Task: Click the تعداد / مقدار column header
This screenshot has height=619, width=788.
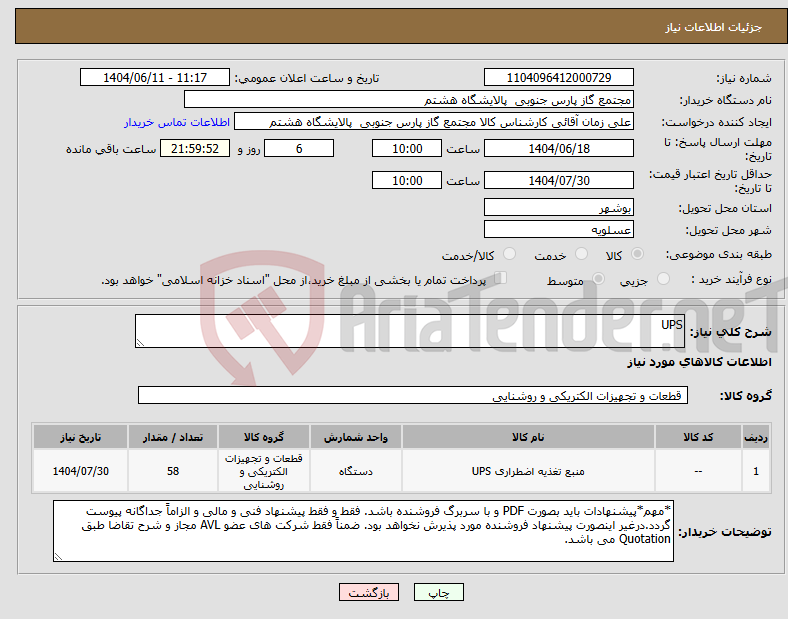Action: tap(173, 437)
